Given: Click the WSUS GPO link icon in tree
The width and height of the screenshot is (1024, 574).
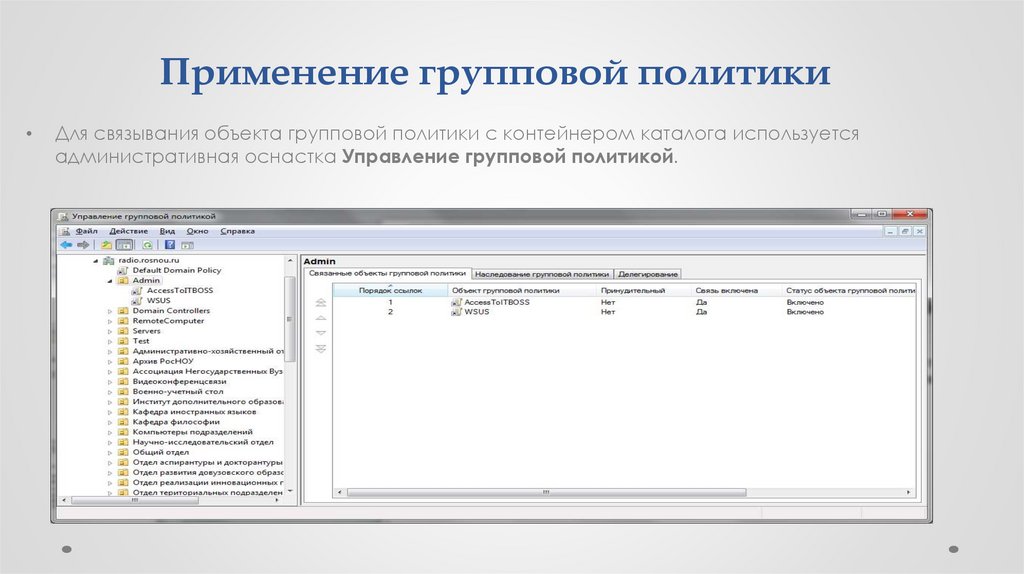Looking at the screenshot, I should pos(136,301).
